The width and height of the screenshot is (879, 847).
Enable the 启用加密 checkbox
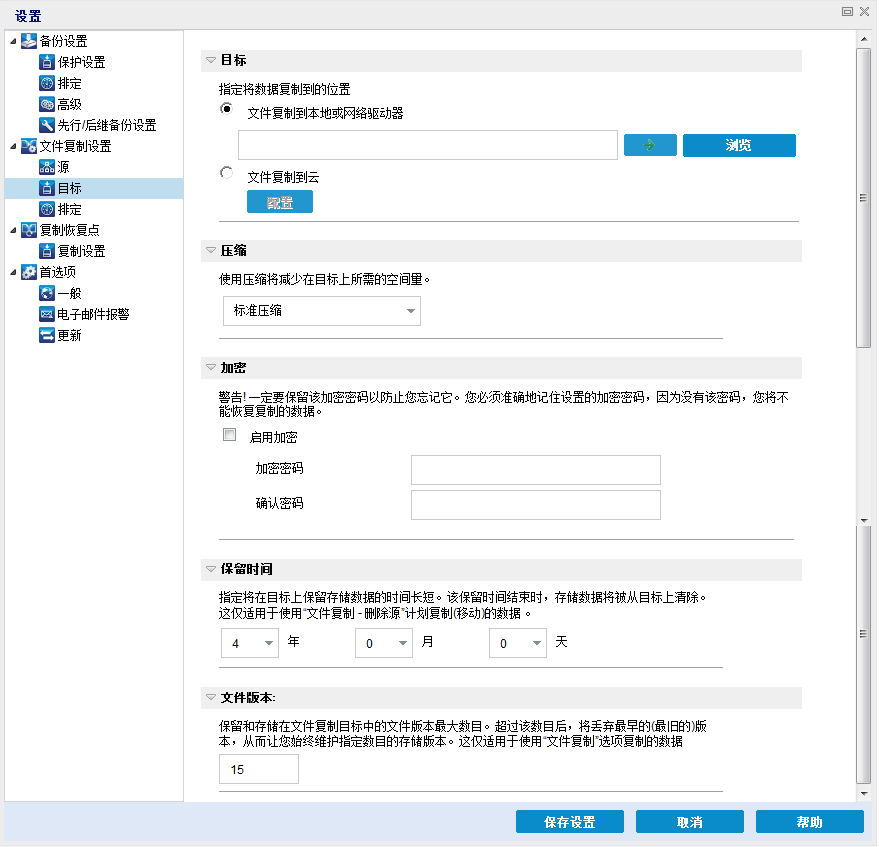point(229,435)
